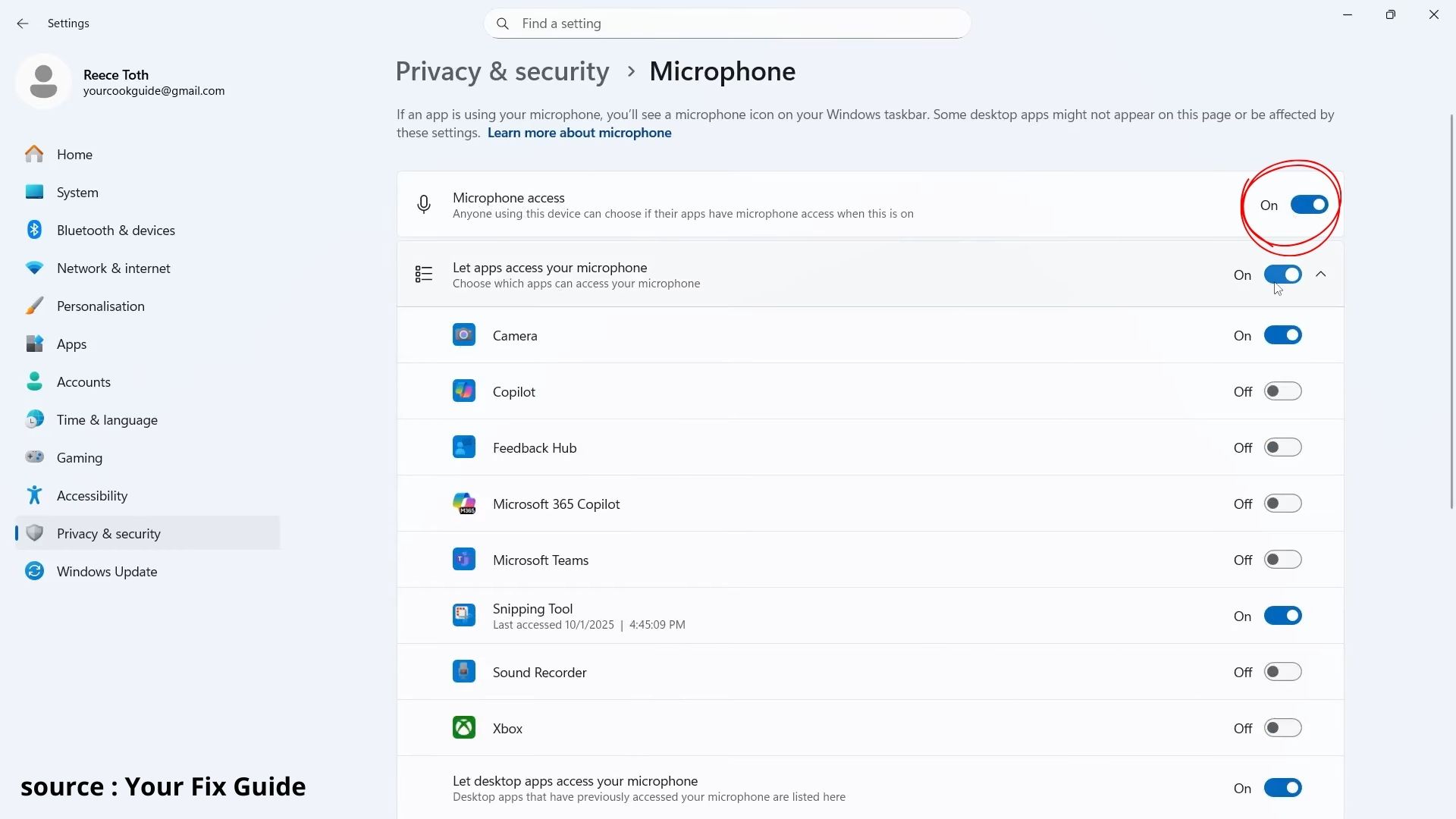Click the back arrow icon
Screen dimensions: 1456x819
click(x=23, y=24)
